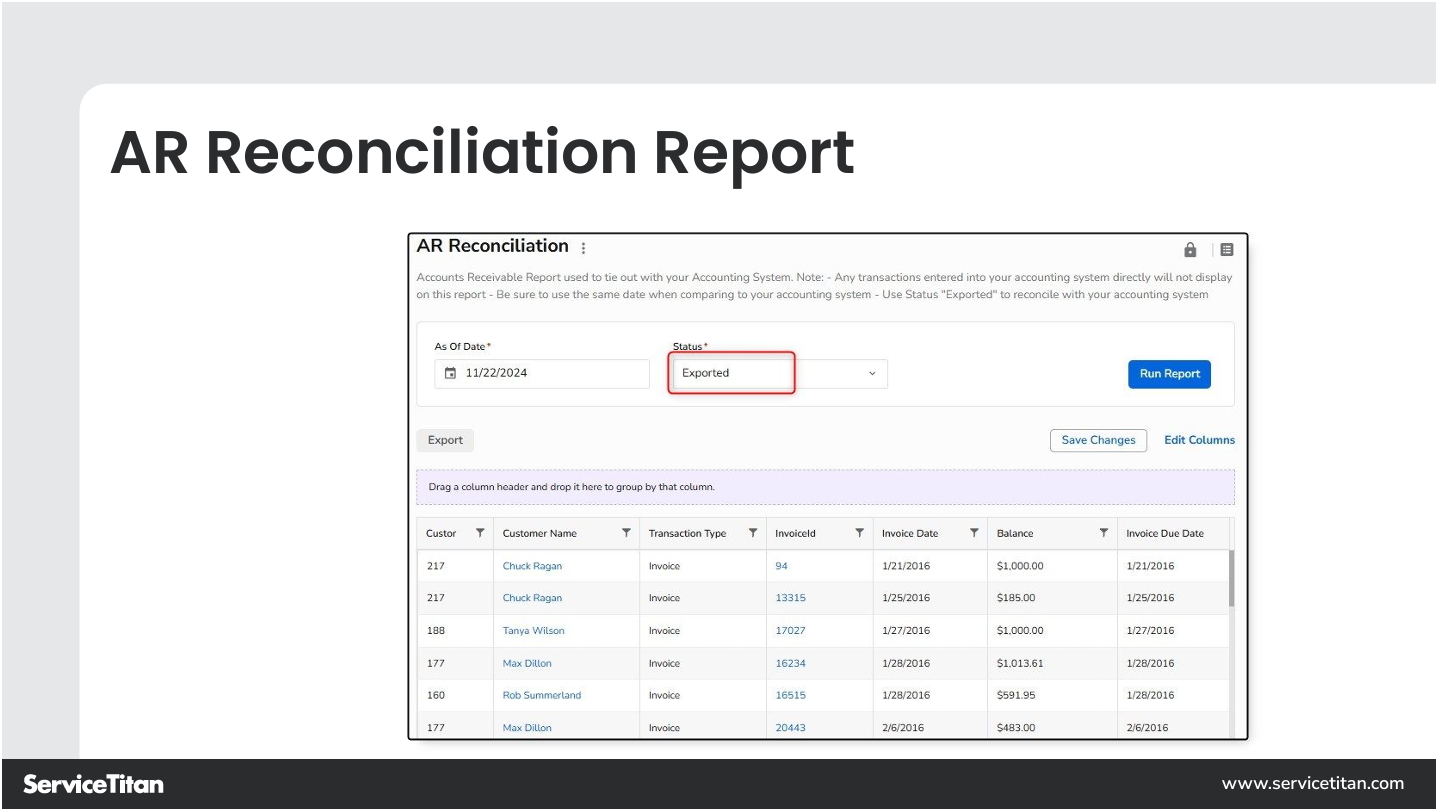The height and width of the screenshot is (811, 1438).
Task: Open the legend icon at top right
Action: pos(1226,249)
